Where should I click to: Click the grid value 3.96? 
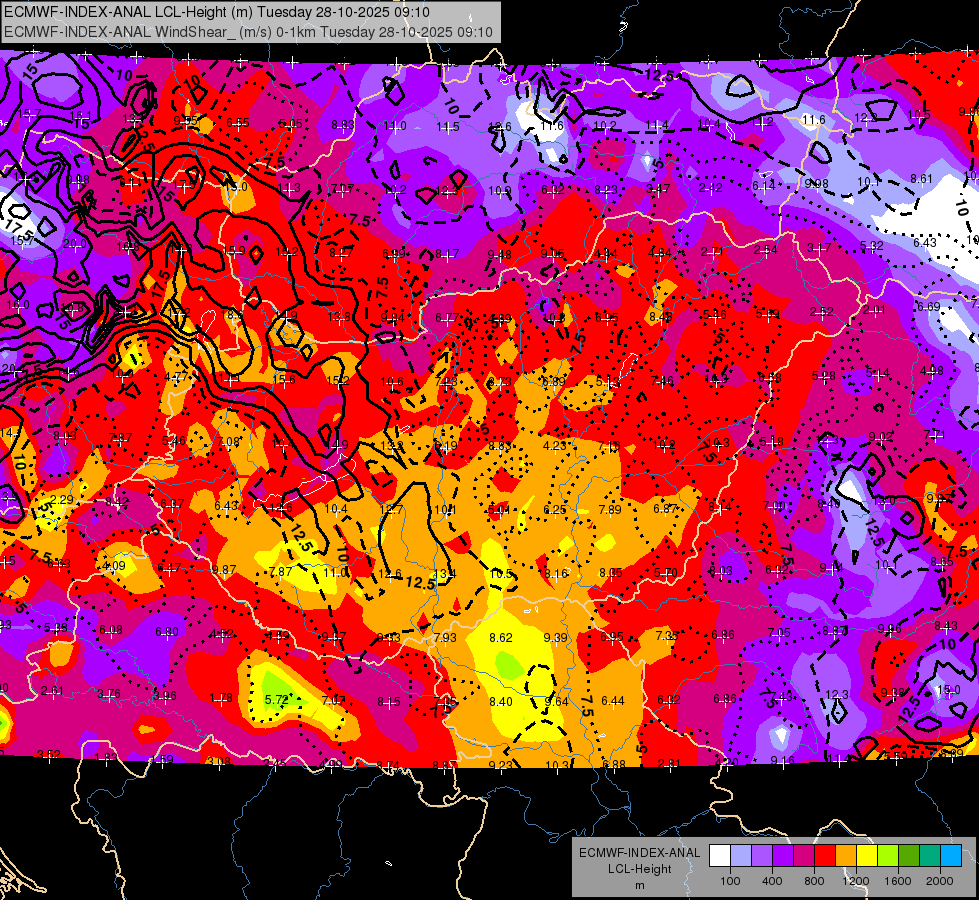pyautogui.click(x=165, y=695)
